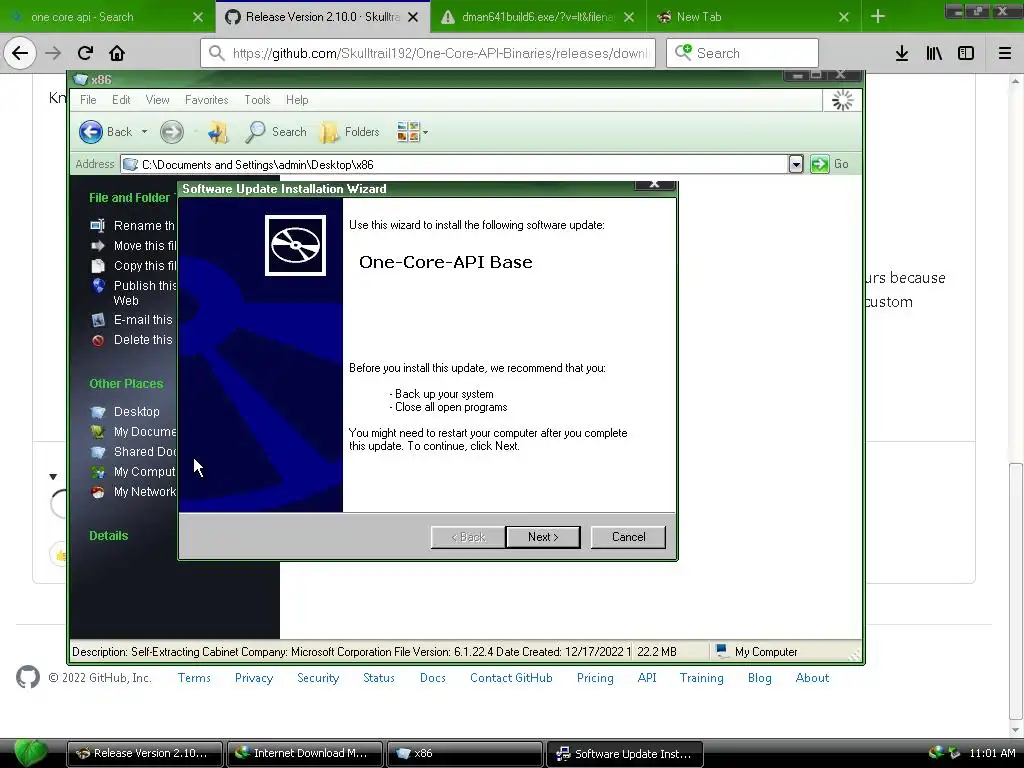1024x768 pixels.
Task: Collapse the File and Folder Tasks header
Action: (129, 198)
